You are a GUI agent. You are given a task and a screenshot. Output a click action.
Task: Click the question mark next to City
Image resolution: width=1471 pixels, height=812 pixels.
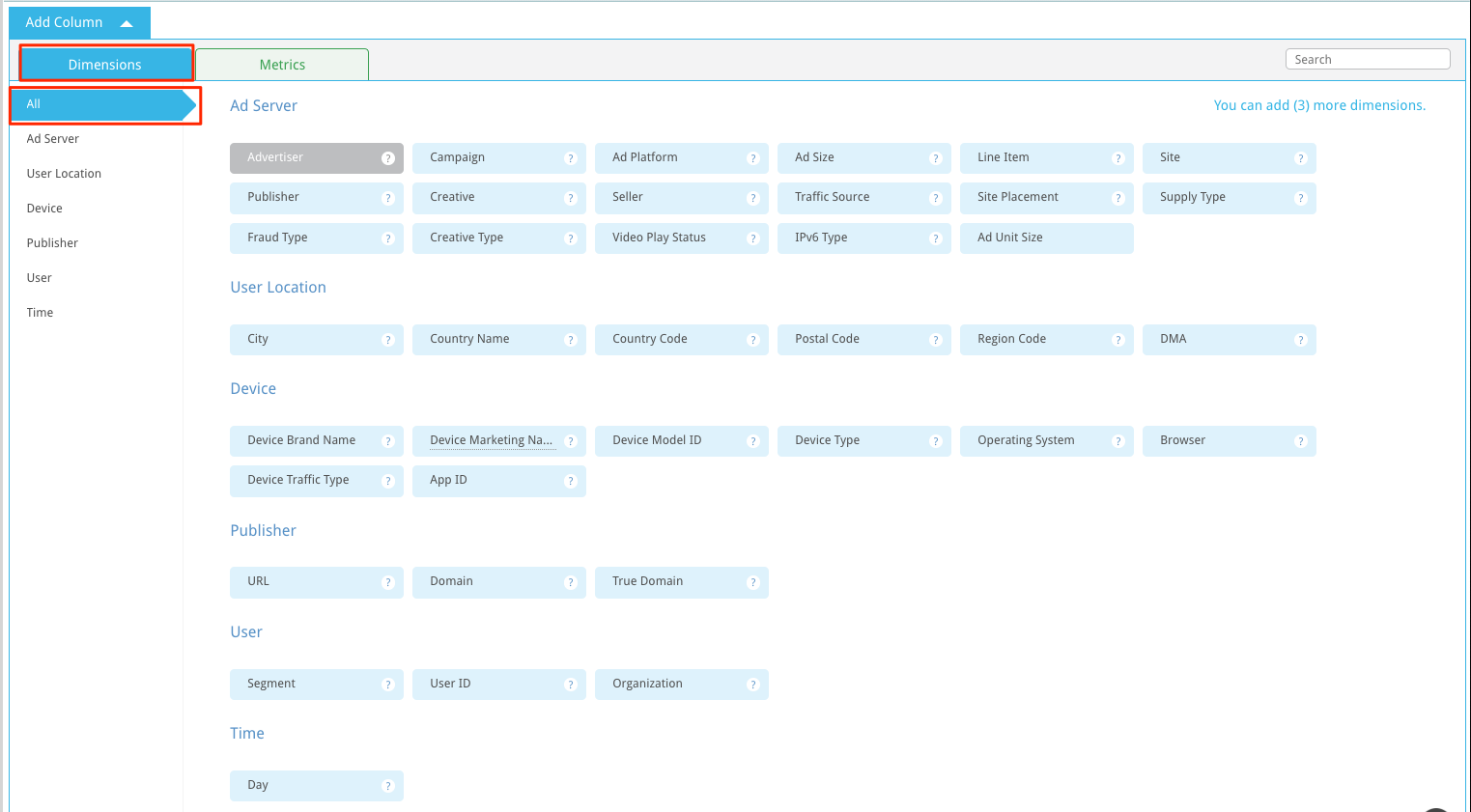pyautogui.click(x=388, y=340)
